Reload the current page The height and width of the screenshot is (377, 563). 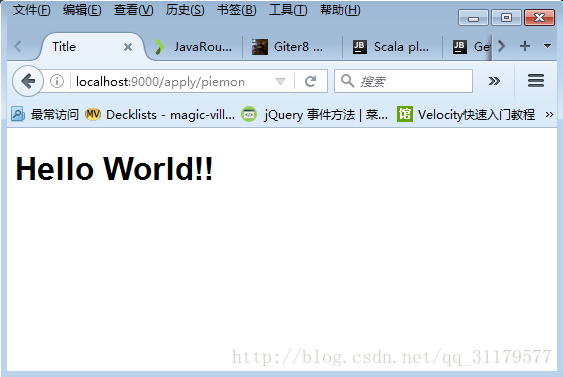311,82
